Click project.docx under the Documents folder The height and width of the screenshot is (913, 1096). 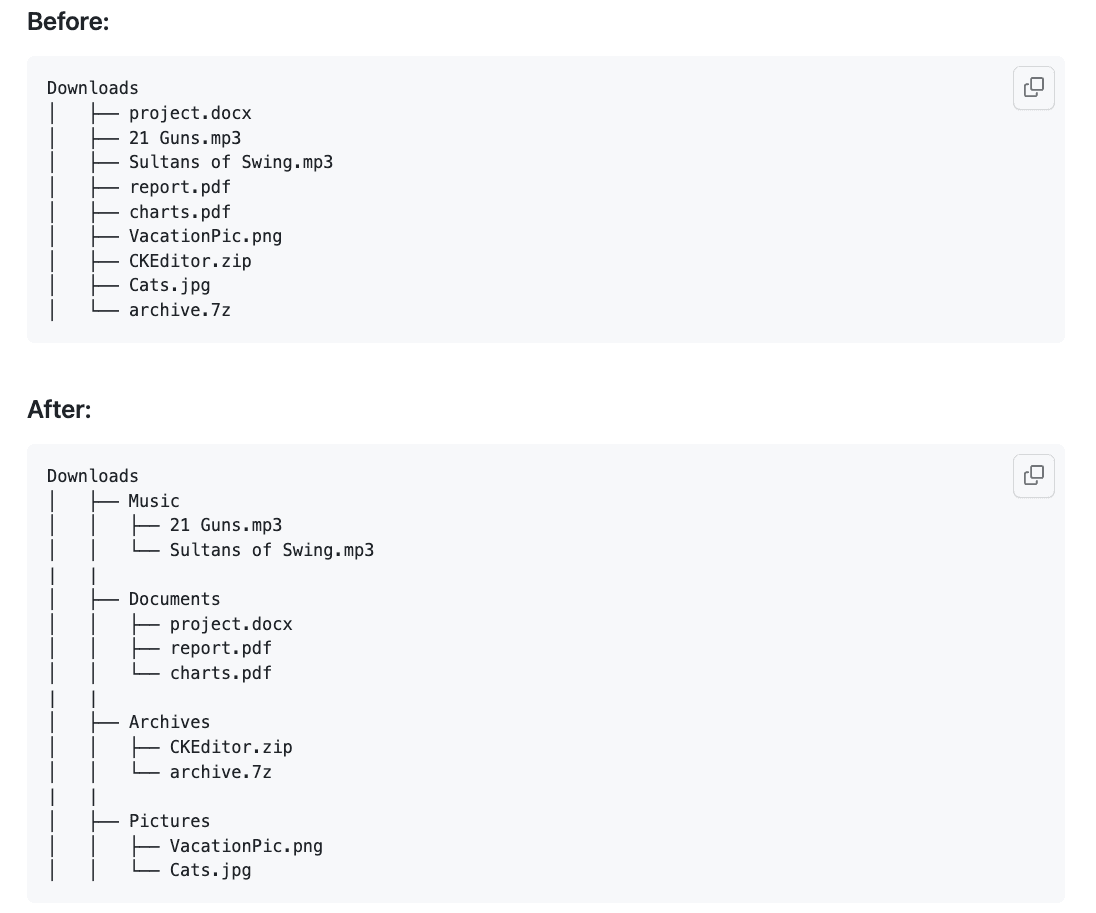pos(231,624)
